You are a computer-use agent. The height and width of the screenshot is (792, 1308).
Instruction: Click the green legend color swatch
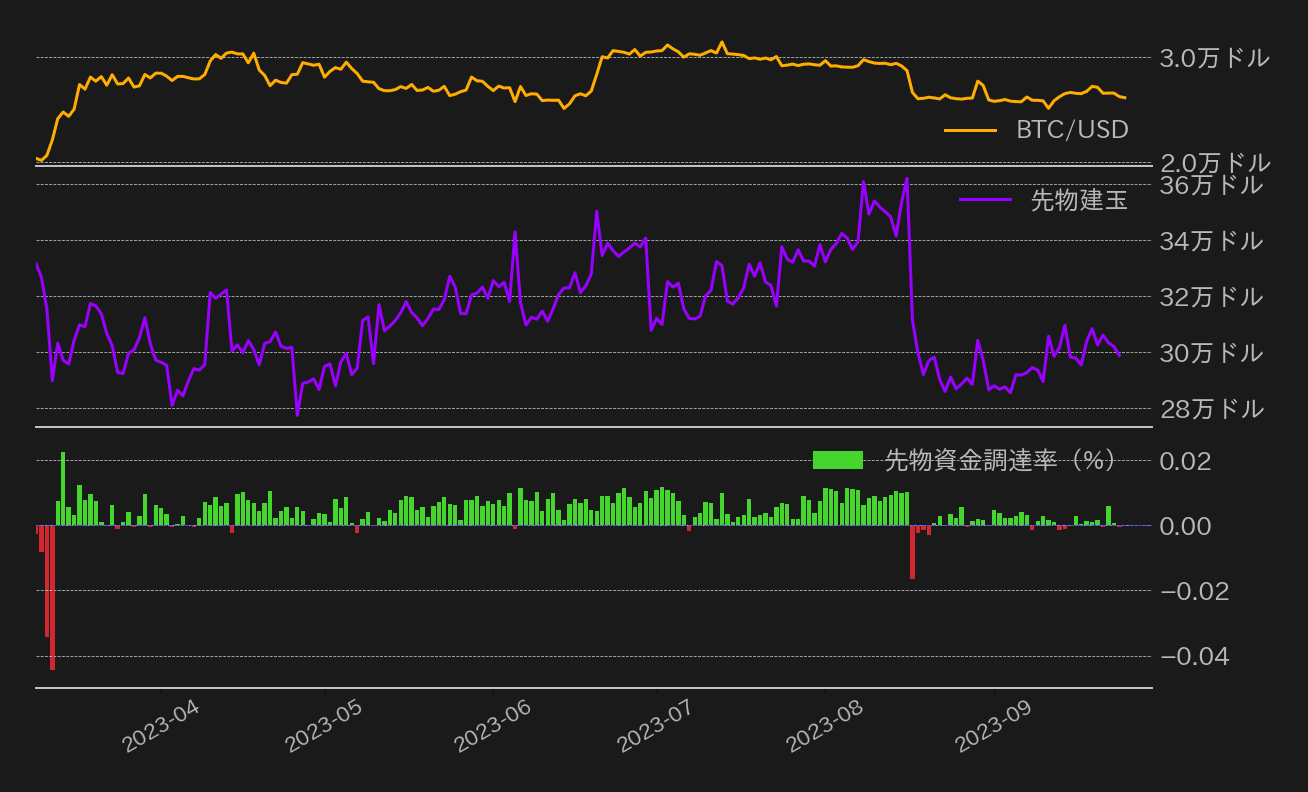click(838, 460)
